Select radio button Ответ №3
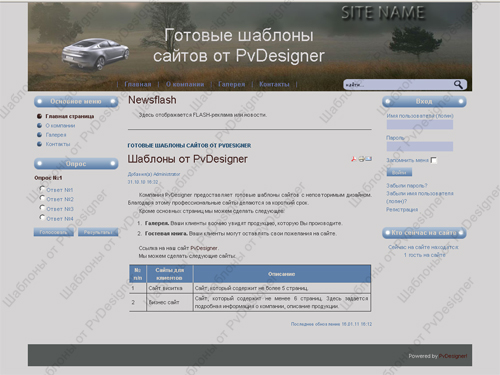The image size is (500, 375). 42,208
